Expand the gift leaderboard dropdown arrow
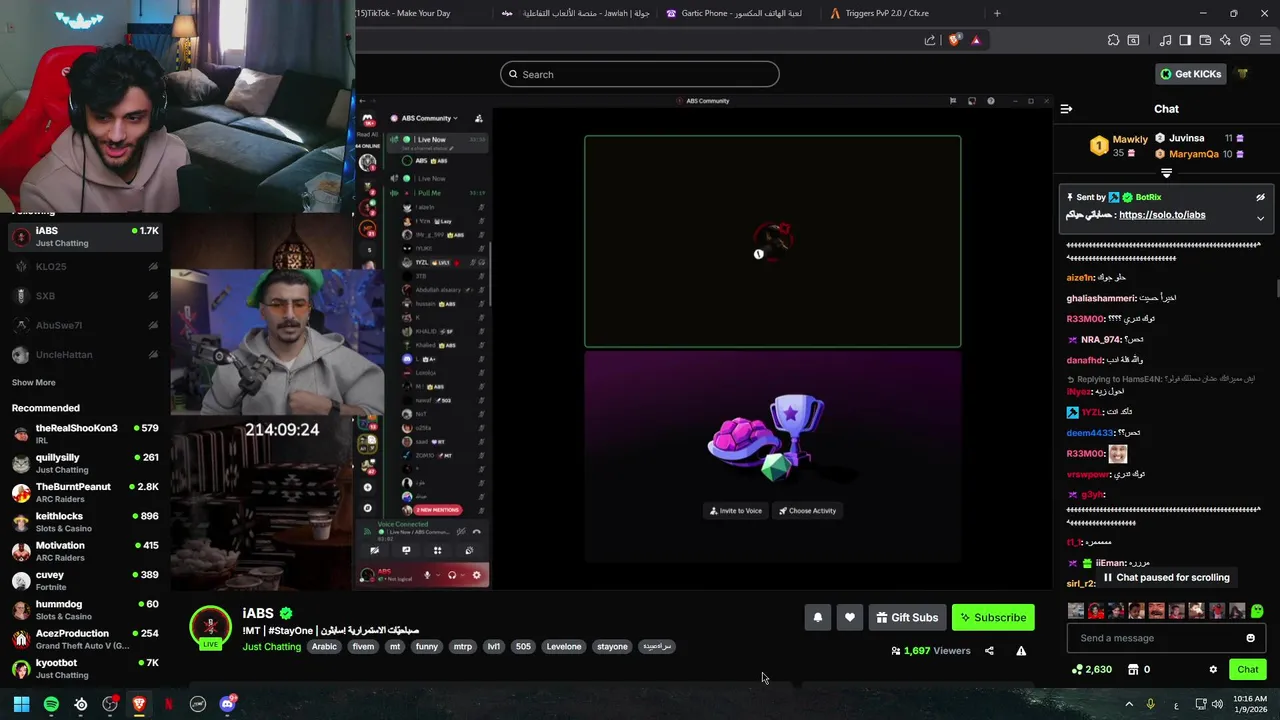Screen dimensions: 1280x720 point(1166,173)
